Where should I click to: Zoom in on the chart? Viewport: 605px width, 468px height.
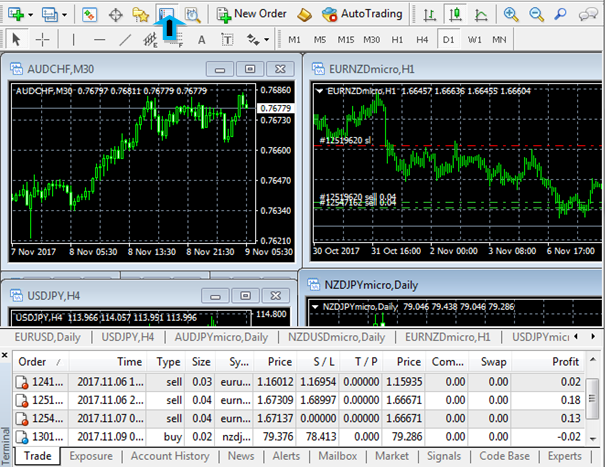pos(512,14)
